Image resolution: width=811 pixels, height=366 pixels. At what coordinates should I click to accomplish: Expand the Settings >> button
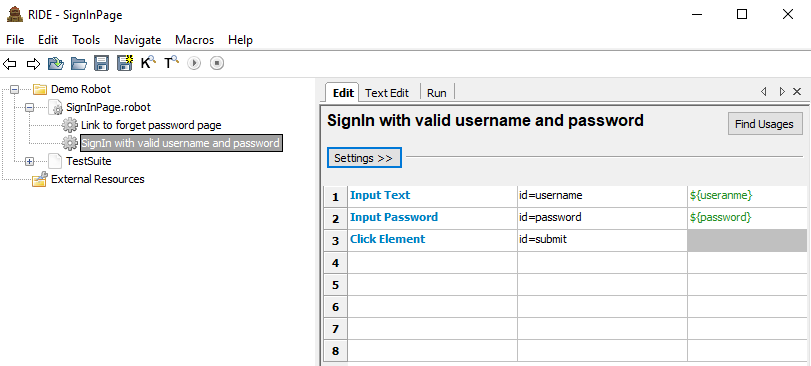click(364, 158)
